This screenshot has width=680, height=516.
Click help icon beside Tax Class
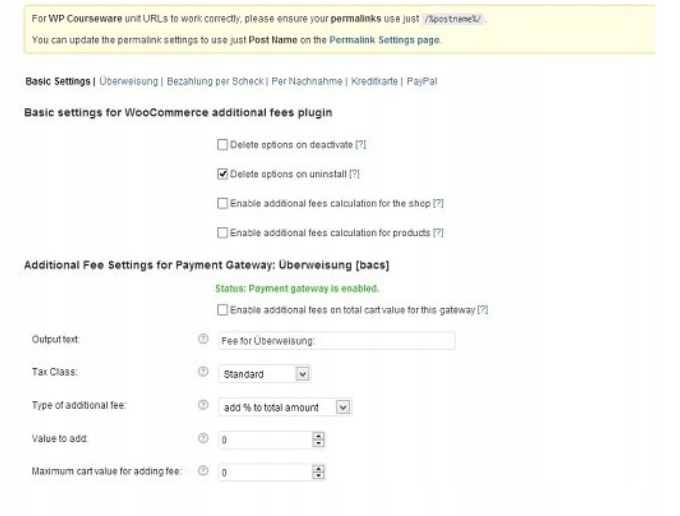coord(204,374)
